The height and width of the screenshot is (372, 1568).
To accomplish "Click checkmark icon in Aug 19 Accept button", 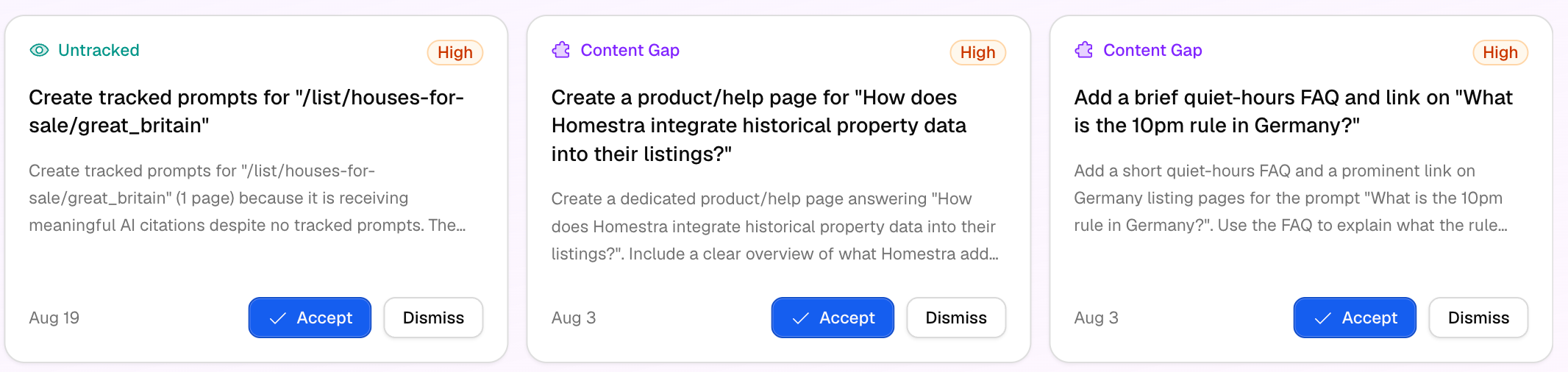I will [277, 318].
